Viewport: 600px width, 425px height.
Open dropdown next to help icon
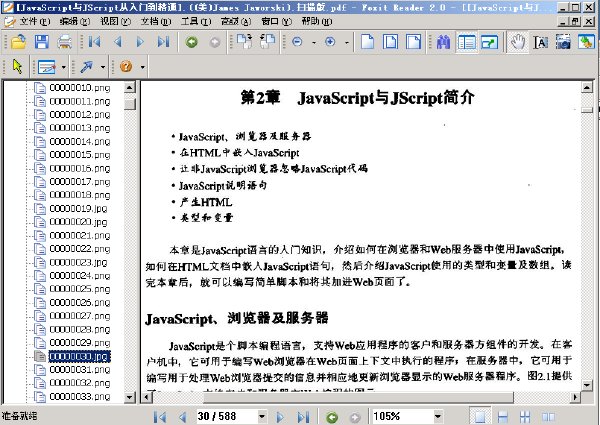coord(143,67)
